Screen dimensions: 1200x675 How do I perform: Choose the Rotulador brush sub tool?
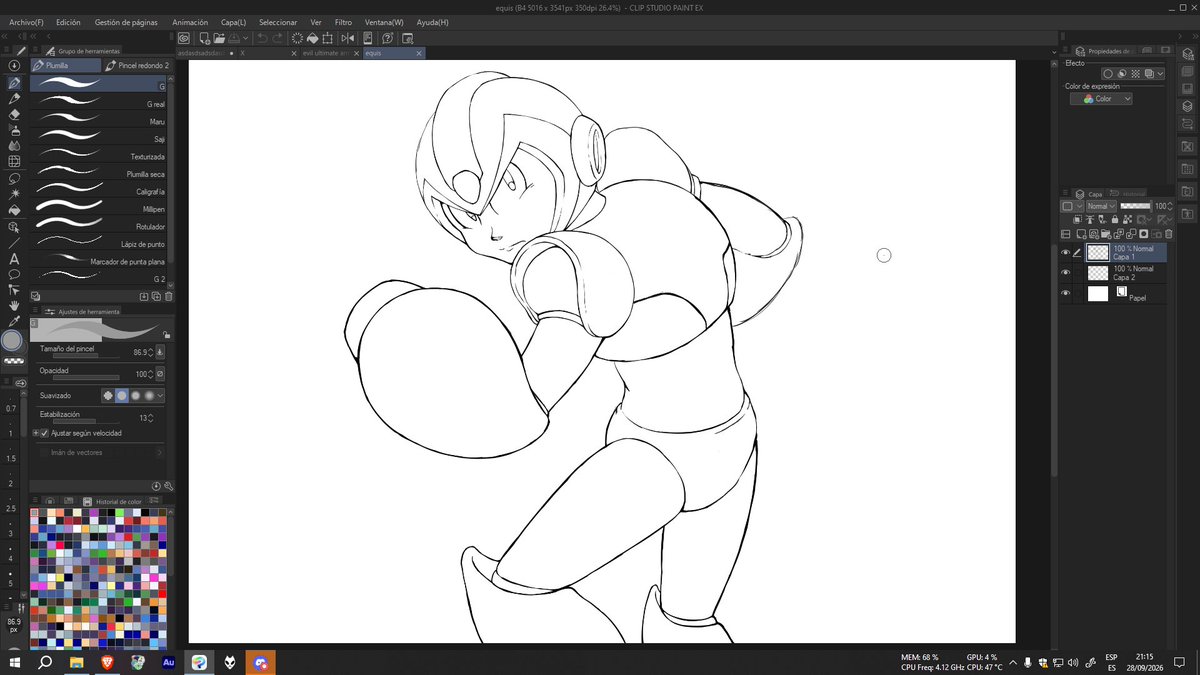(x=100, y=226)
